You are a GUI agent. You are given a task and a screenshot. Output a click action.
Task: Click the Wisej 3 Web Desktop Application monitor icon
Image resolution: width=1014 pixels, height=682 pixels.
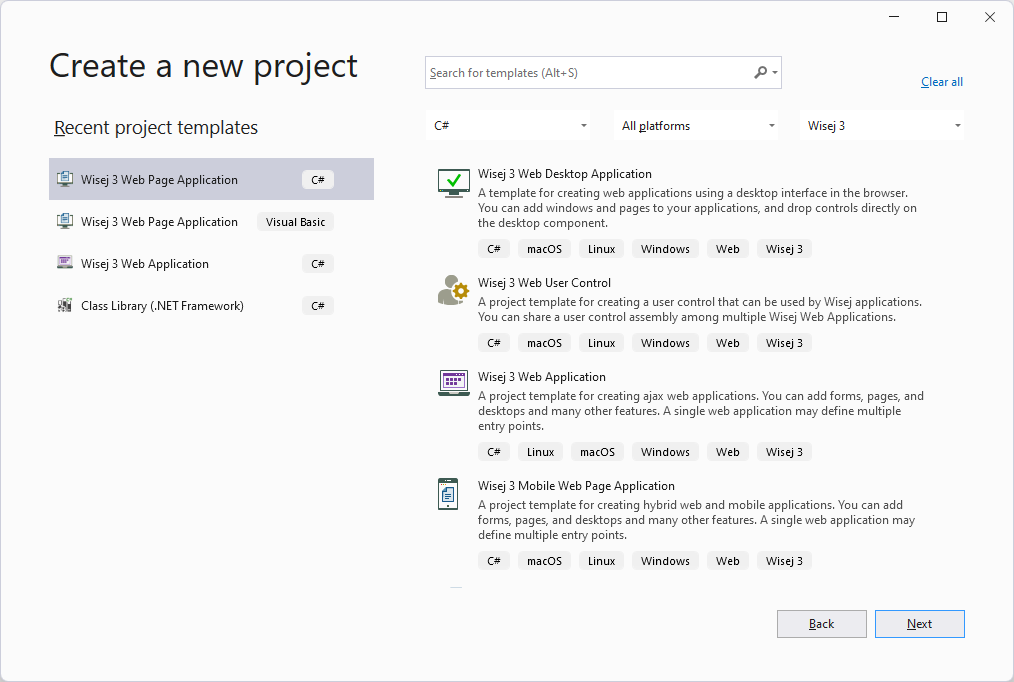tap(453, 183)
